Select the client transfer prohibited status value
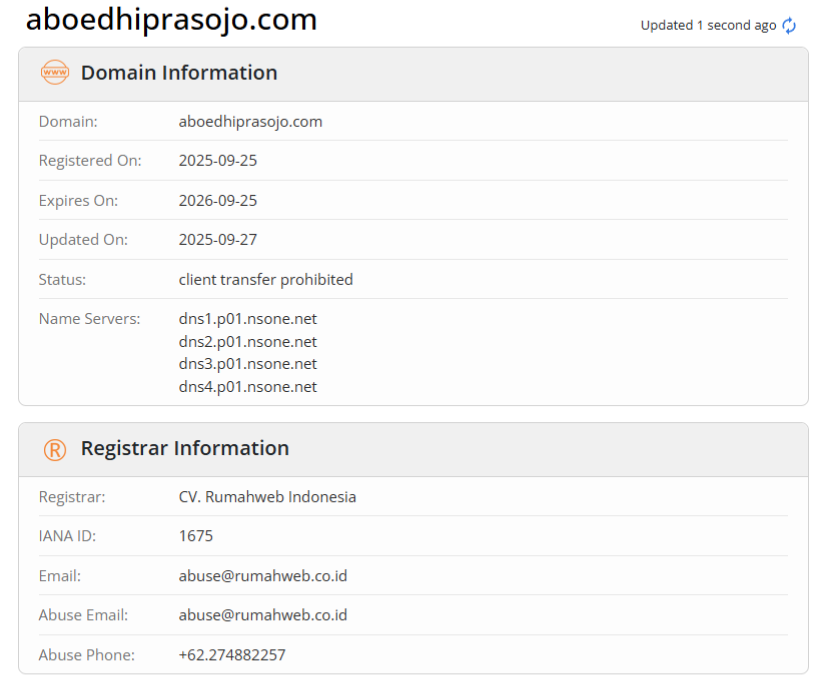The height and width of the screenshot is (684, 820). (x=265, y=279)
